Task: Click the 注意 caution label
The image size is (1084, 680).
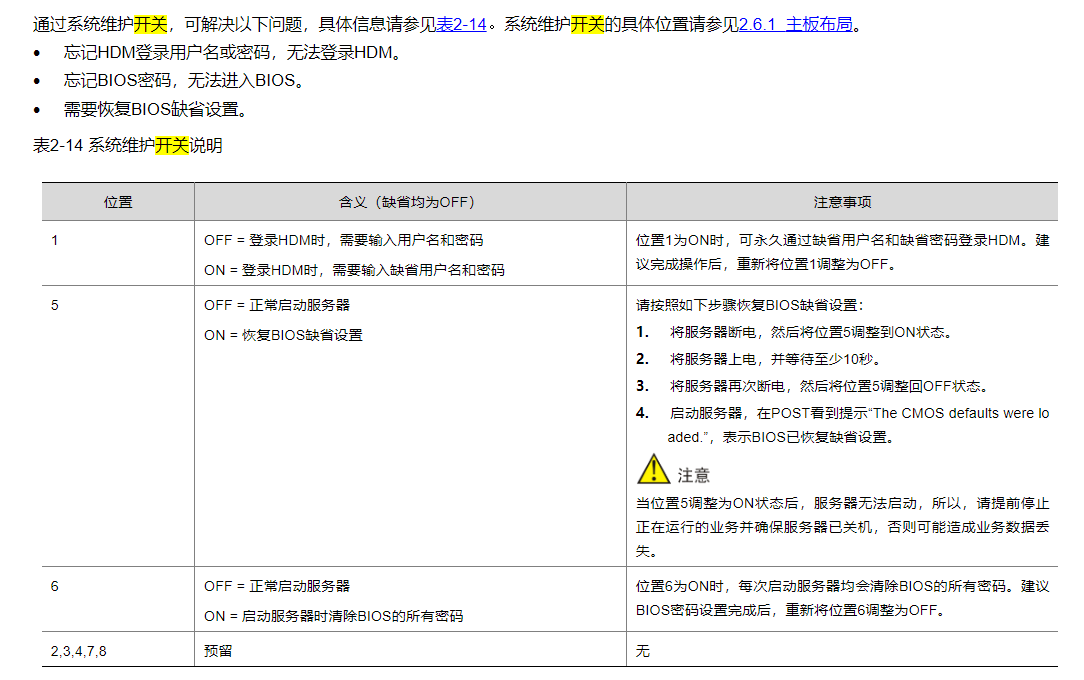Action: click(x=693, y=475)
